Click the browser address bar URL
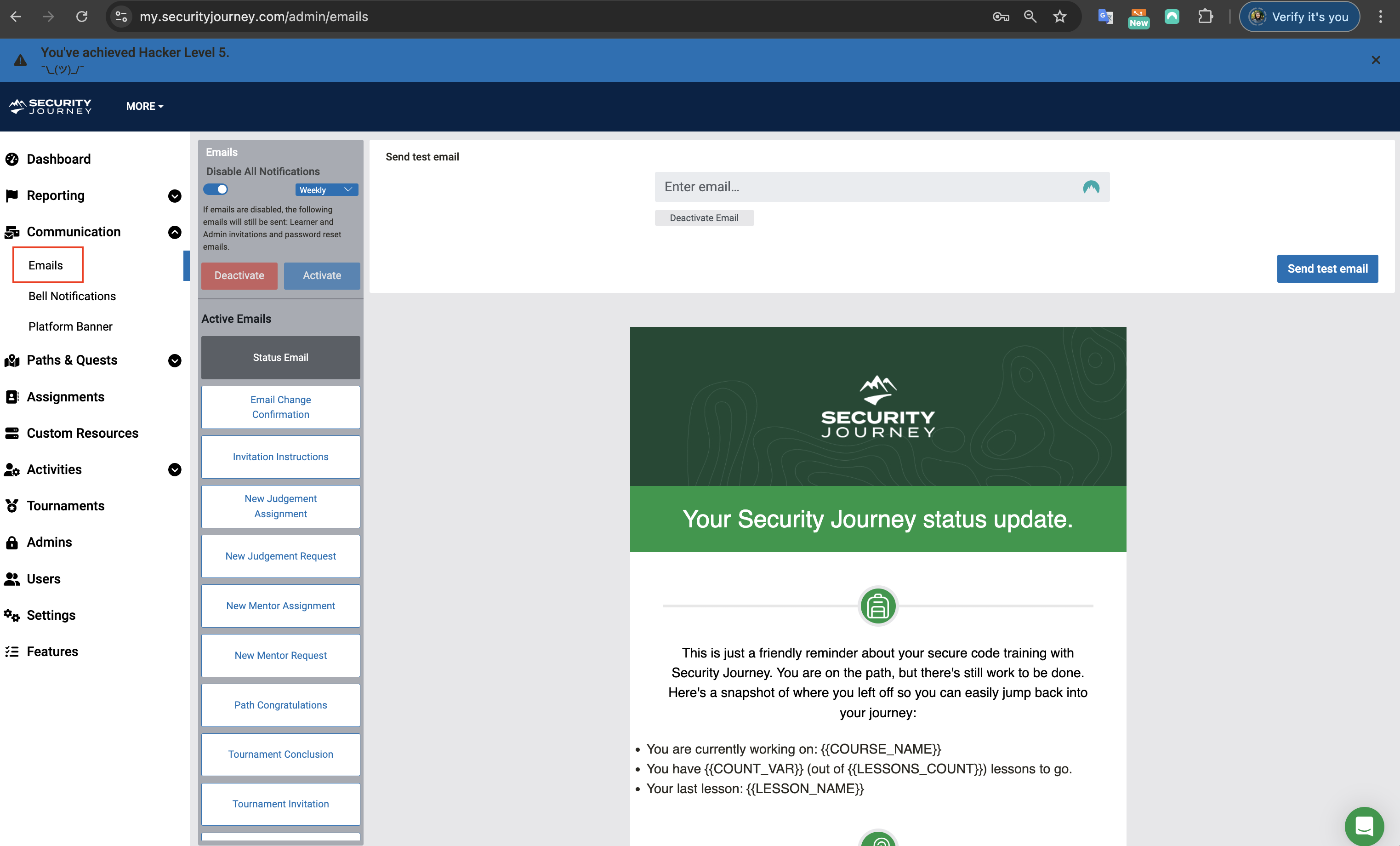Screen dimensions: 1400x846 pos(254,17)
